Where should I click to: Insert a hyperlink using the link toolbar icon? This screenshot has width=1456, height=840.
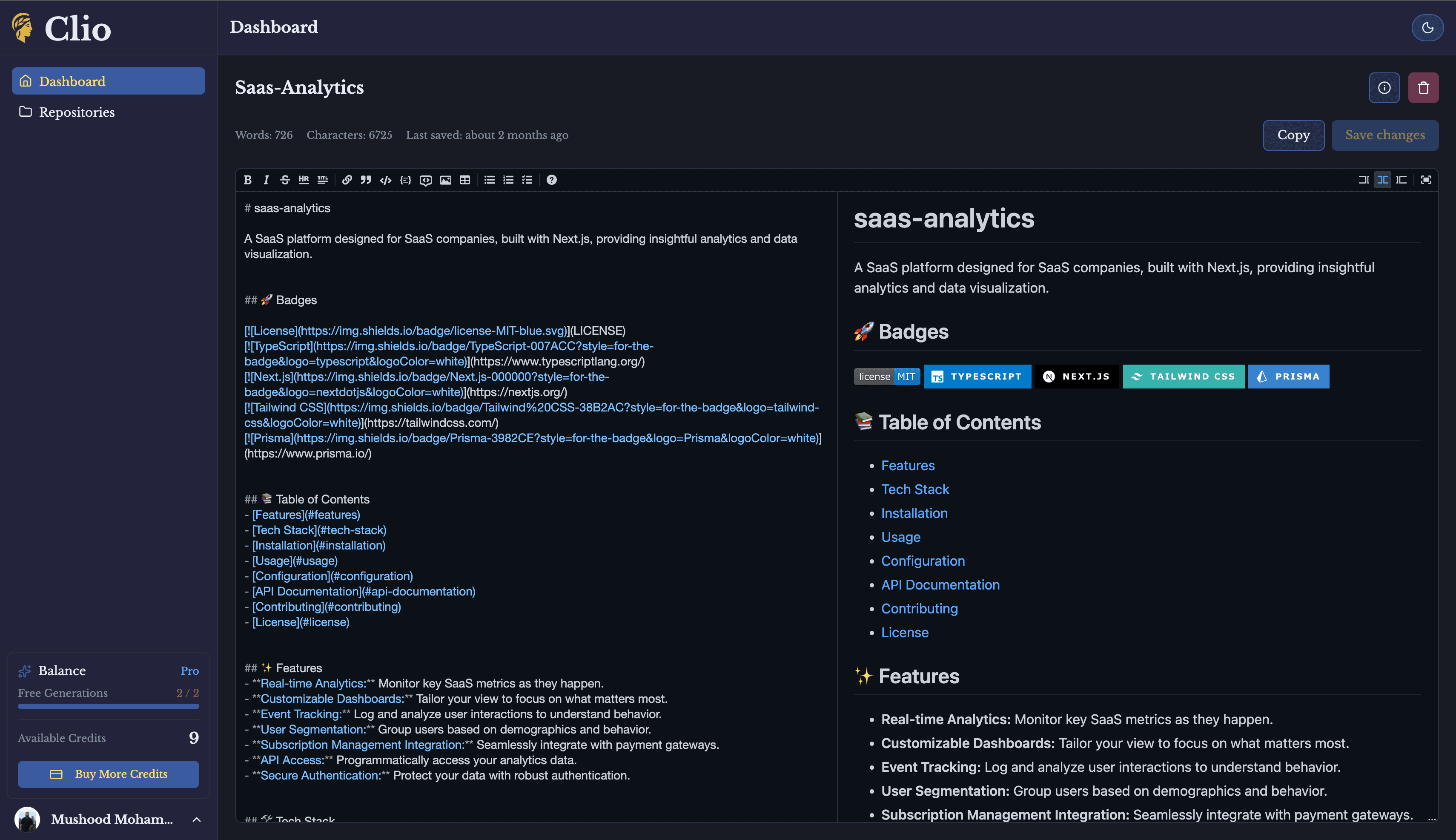347,179
